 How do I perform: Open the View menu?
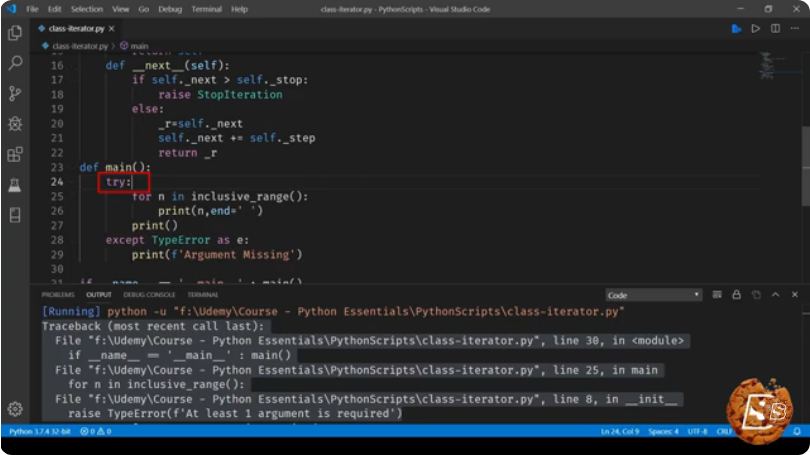pyautogui.click(x=120, y=9)
